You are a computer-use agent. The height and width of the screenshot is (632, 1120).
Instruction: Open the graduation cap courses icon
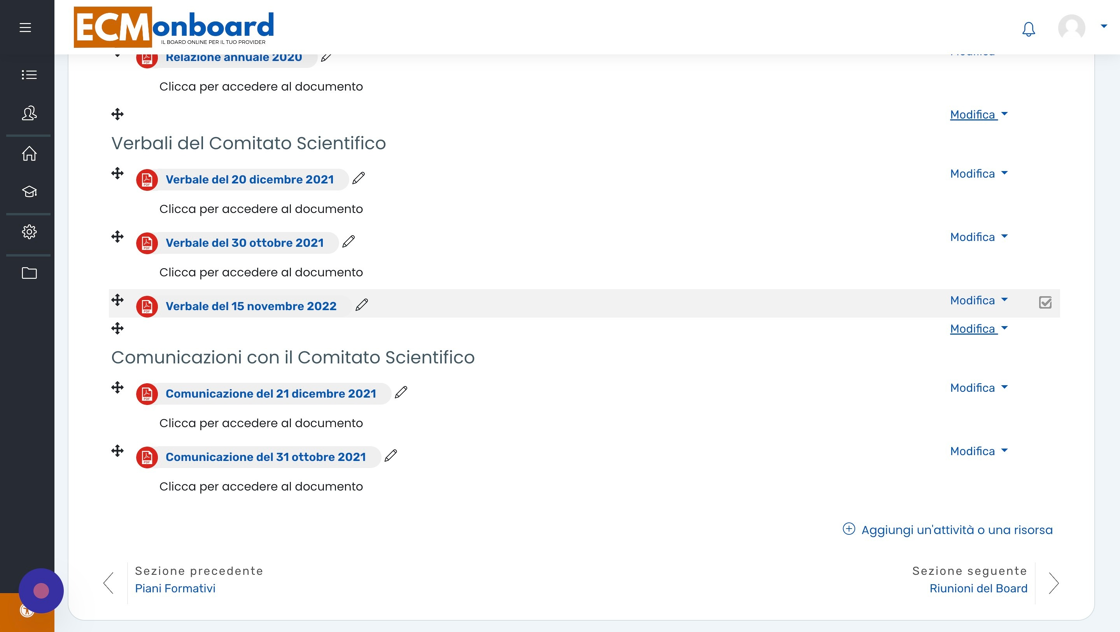click(29, 192)
